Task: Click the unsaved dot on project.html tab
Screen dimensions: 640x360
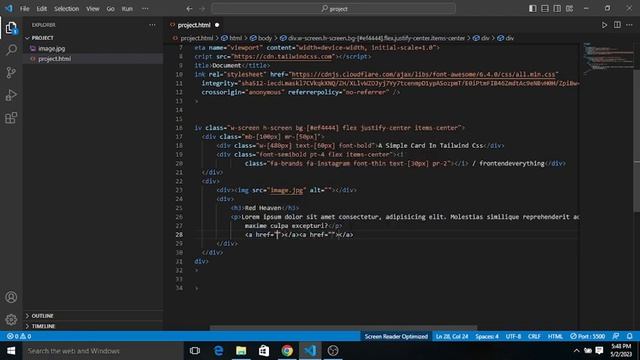Action: (217, 25)
